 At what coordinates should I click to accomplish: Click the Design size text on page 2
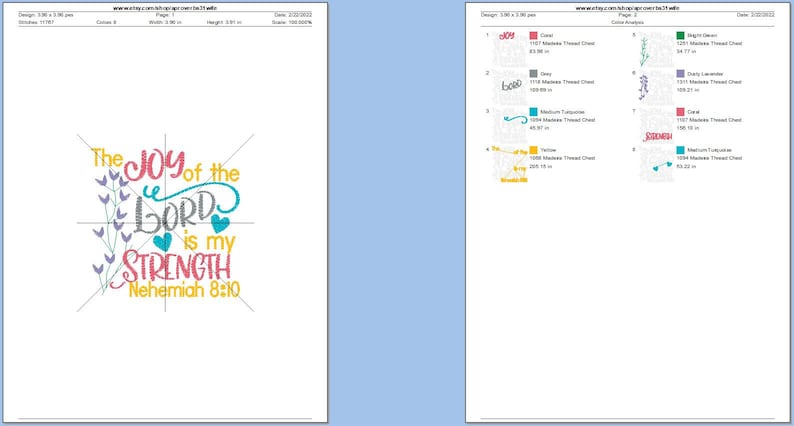[508, 15]
